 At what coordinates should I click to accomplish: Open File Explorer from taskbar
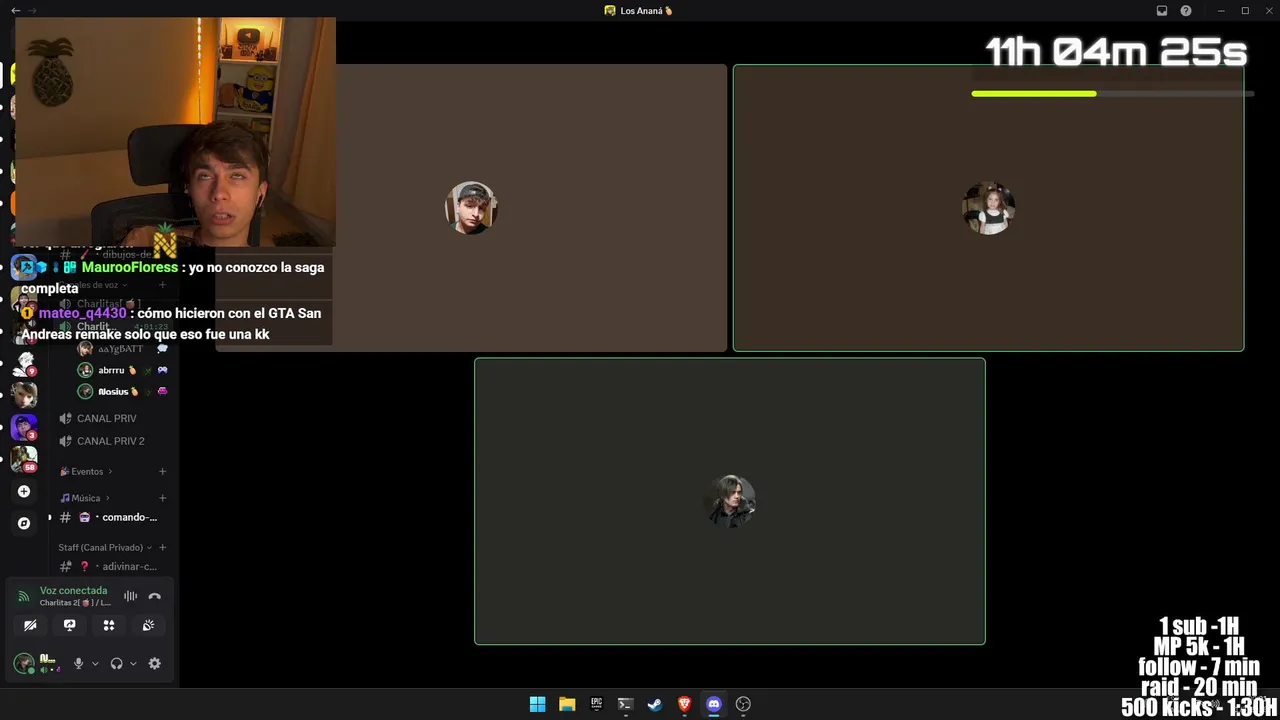pyautogui.click(x=567, y=704)
